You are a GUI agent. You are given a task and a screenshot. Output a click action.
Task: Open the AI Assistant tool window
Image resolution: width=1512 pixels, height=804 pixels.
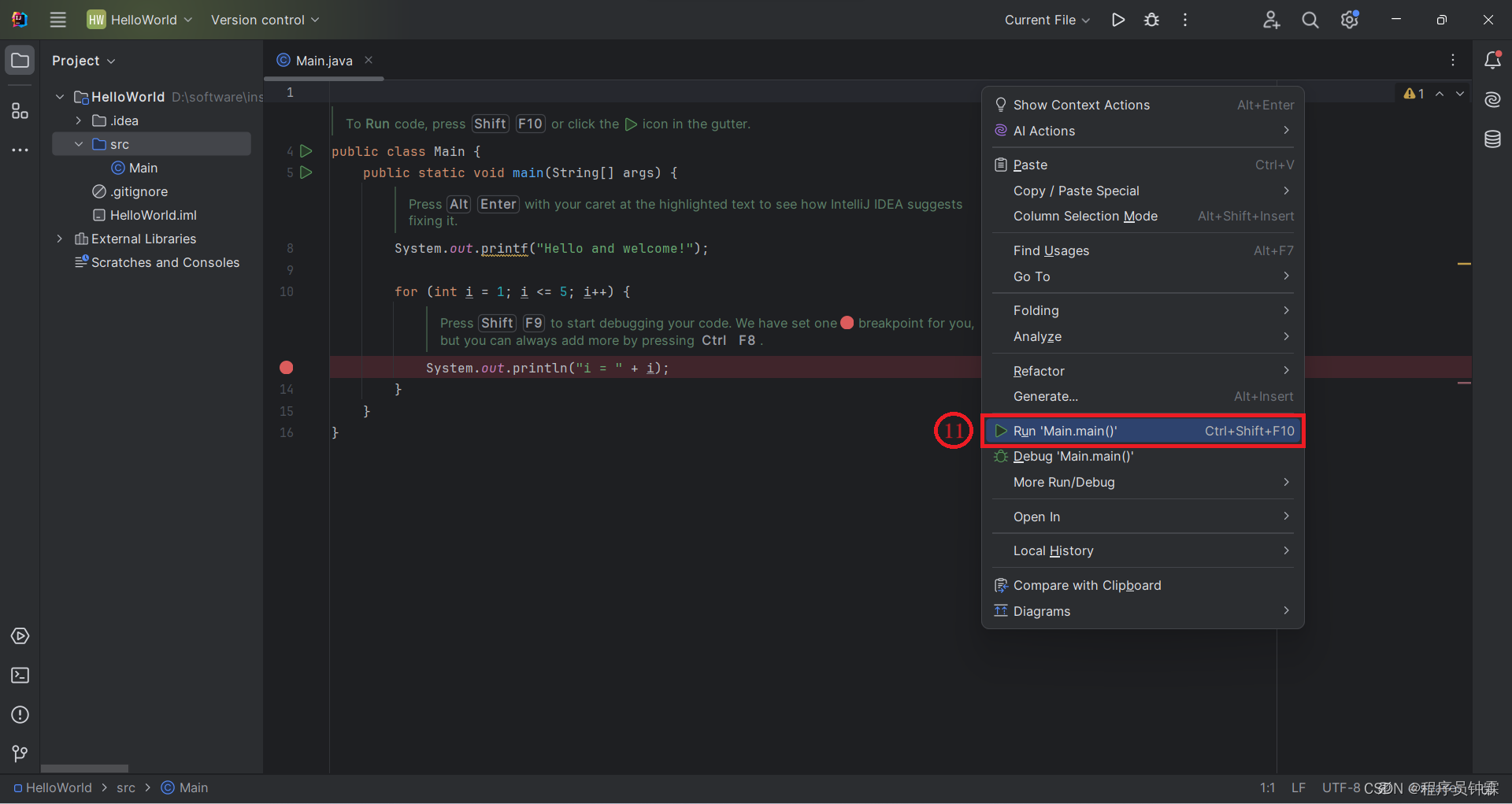(1492, 99)
